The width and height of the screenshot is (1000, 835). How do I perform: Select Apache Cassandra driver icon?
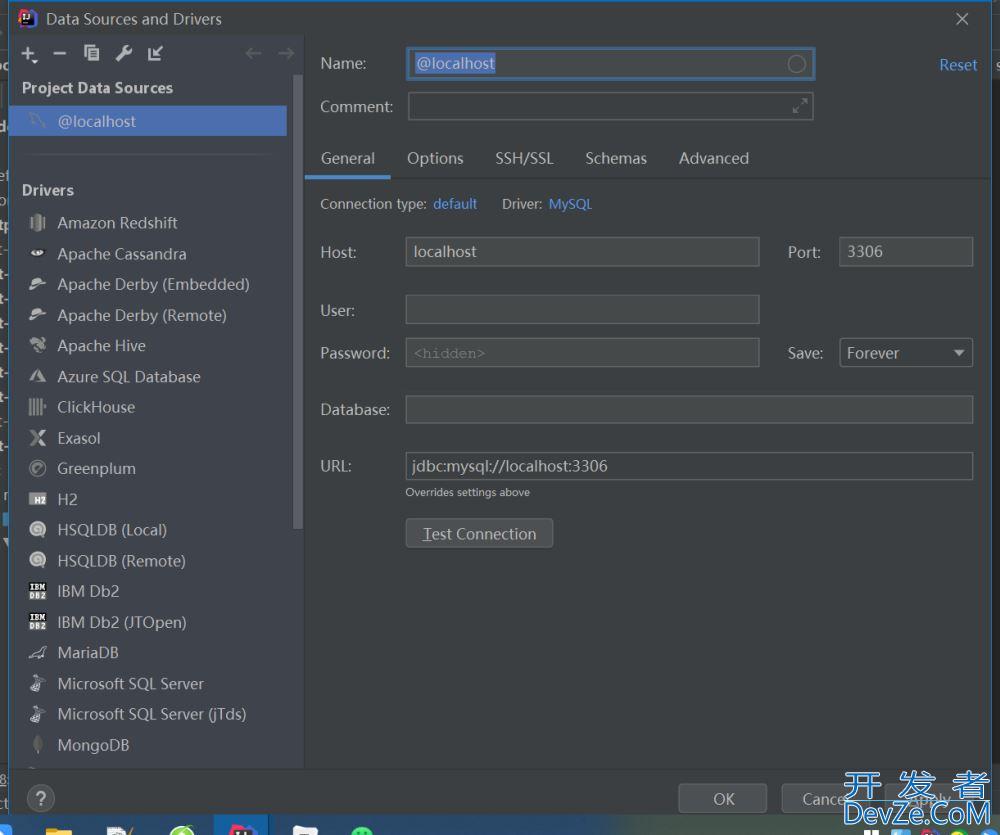click(38, 253)
